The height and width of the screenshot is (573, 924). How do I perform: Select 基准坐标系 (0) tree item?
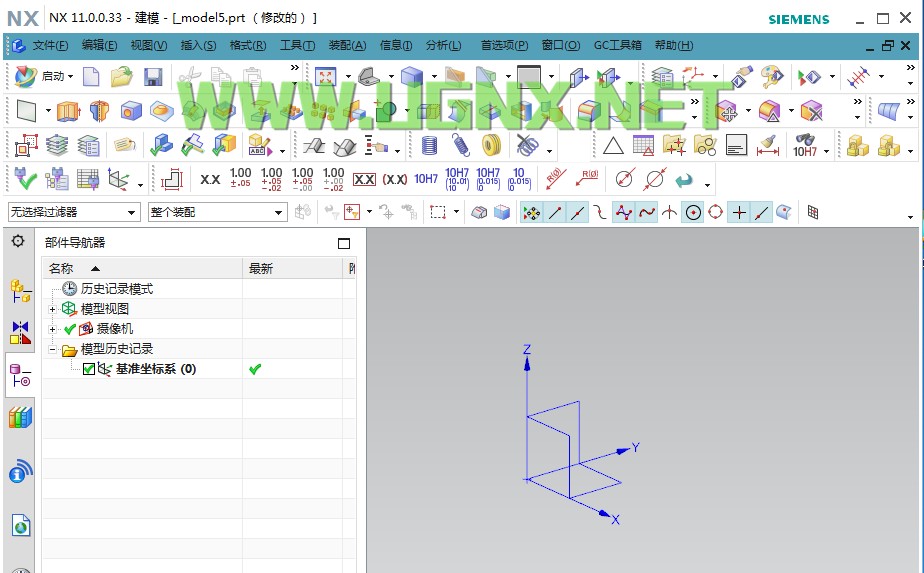click(x=156, y=369)
